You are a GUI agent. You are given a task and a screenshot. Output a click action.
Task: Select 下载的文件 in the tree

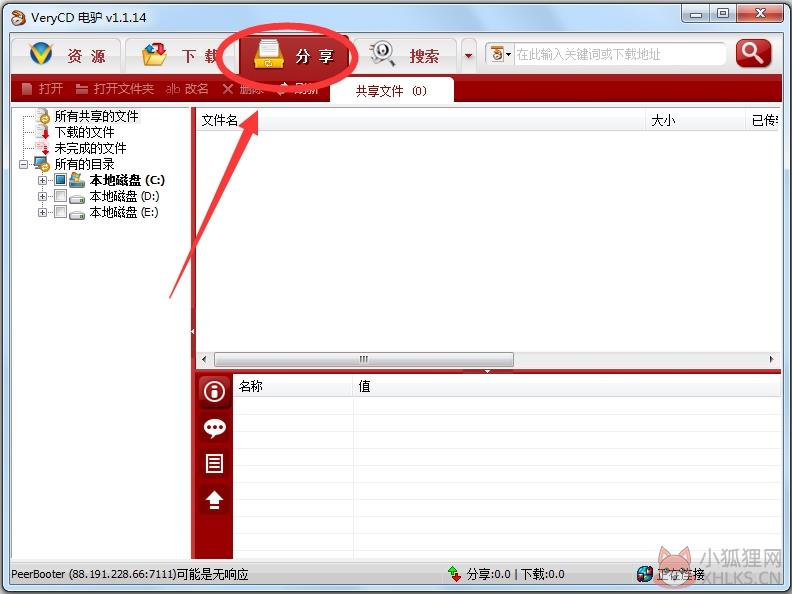coord(84,132)
